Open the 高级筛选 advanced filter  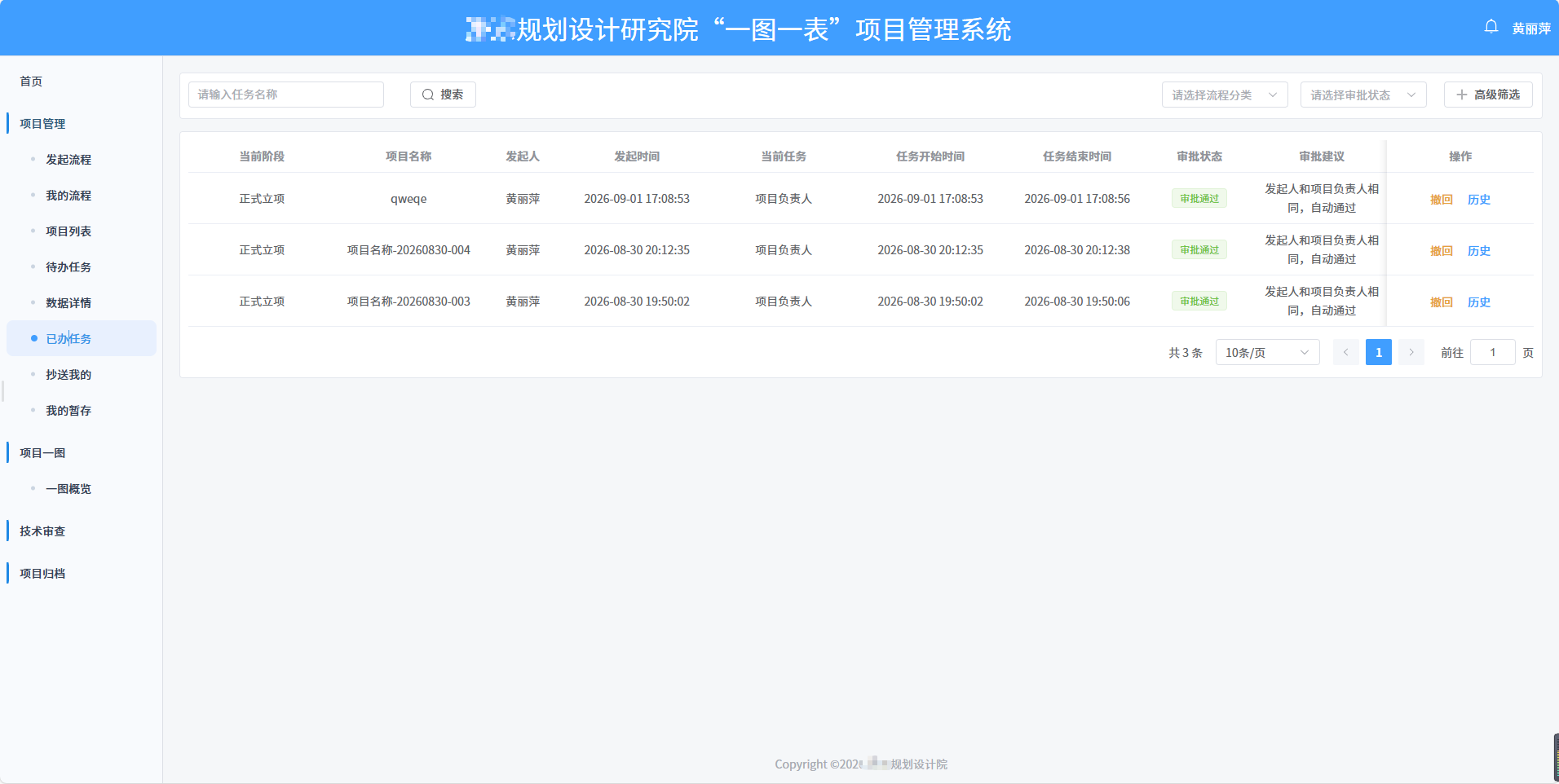click(x=1488, y=95)
